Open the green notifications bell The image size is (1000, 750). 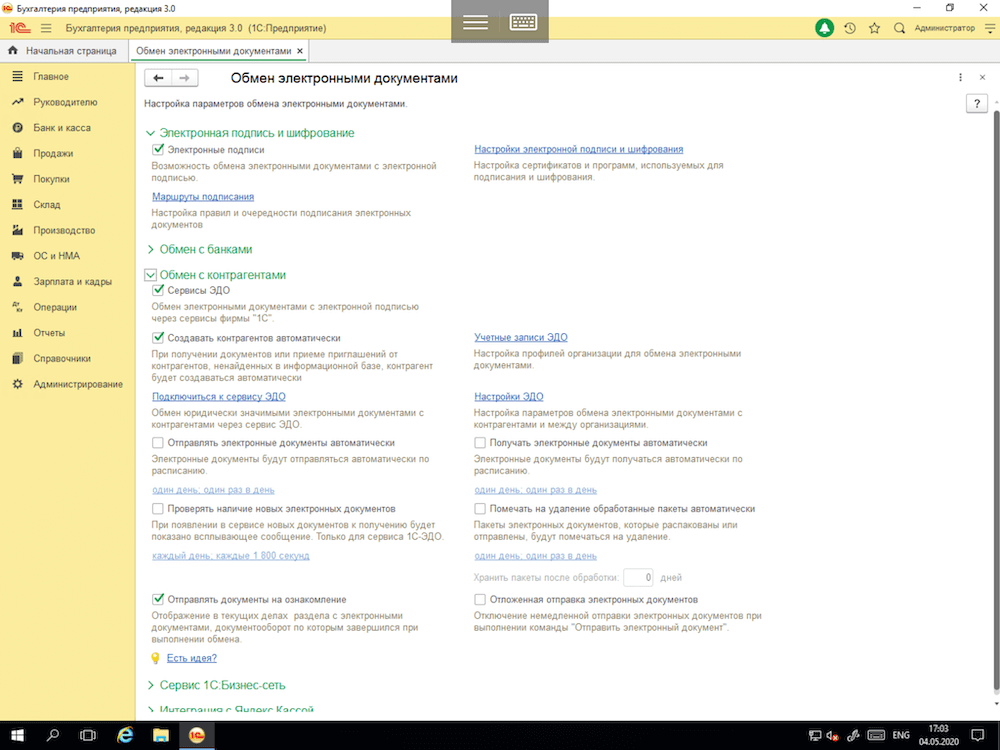(824, 28)
